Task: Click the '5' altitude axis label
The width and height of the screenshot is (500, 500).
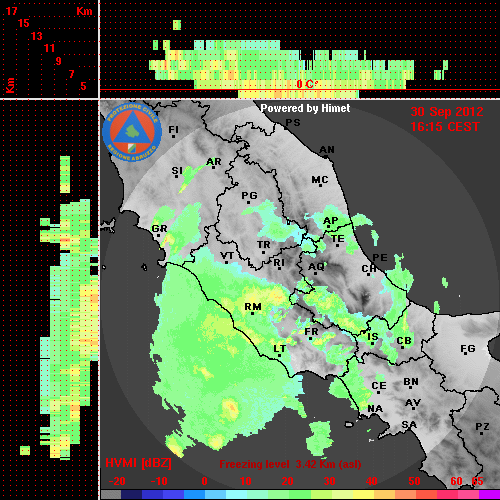Action: 83,86
